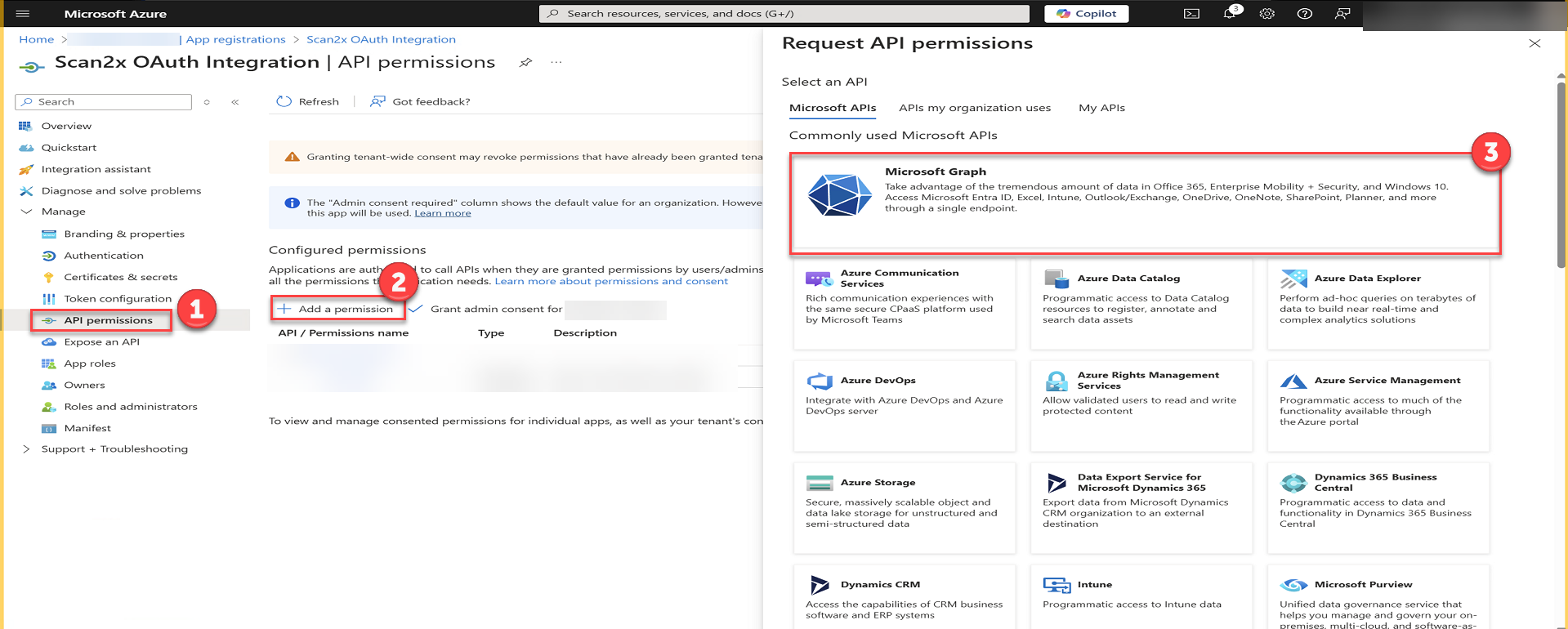1568x629 pixels.
Task: Open Cloud Shell from top bar
Action: coord(1191,14)
